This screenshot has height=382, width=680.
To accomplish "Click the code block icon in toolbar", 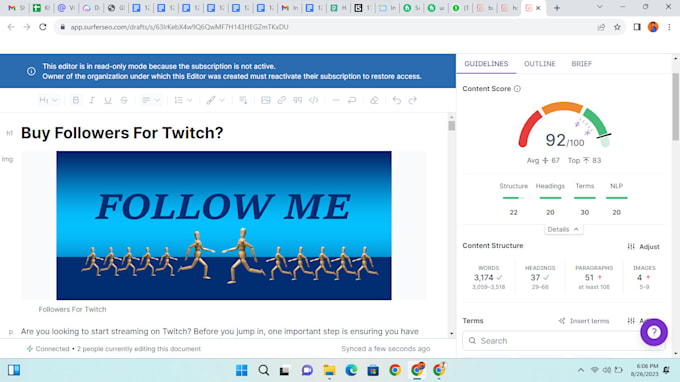I will click(x=314, y=100).
